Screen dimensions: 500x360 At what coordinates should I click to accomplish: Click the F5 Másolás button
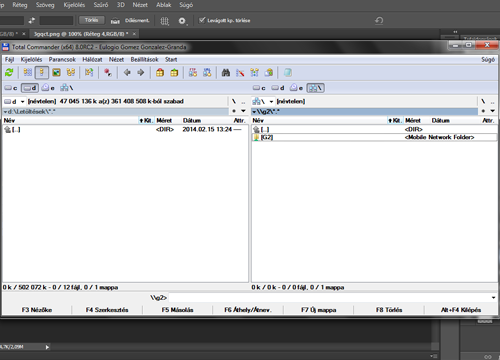click(178, 310)
